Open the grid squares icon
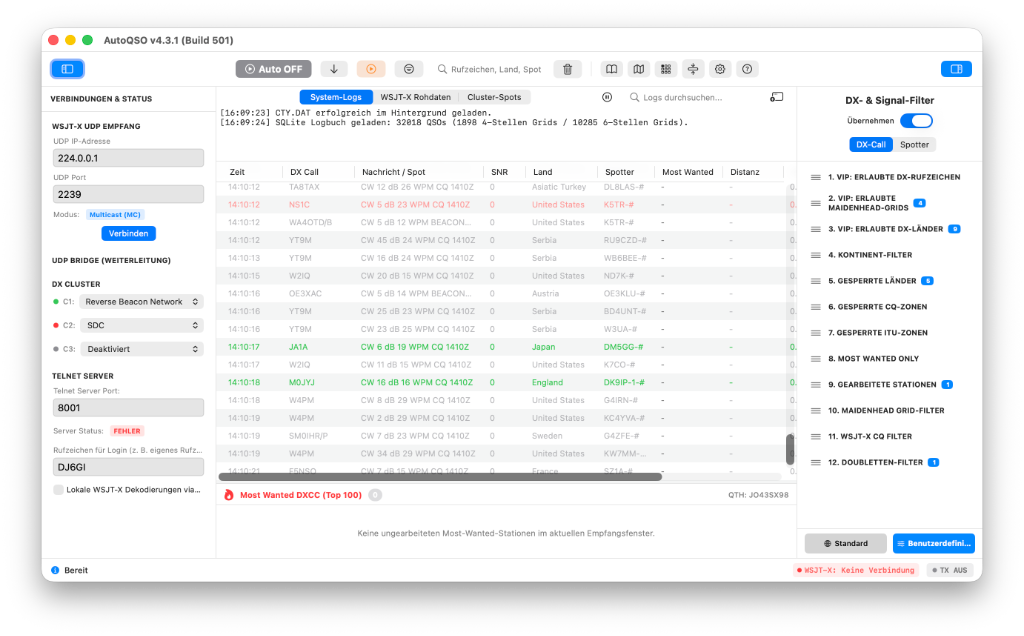 coord(665,69)
